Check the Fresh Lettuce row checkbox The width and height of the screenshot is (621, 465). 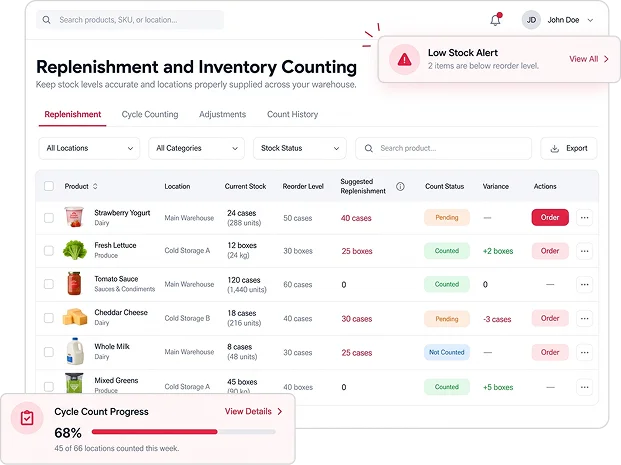tap(49, 251)
